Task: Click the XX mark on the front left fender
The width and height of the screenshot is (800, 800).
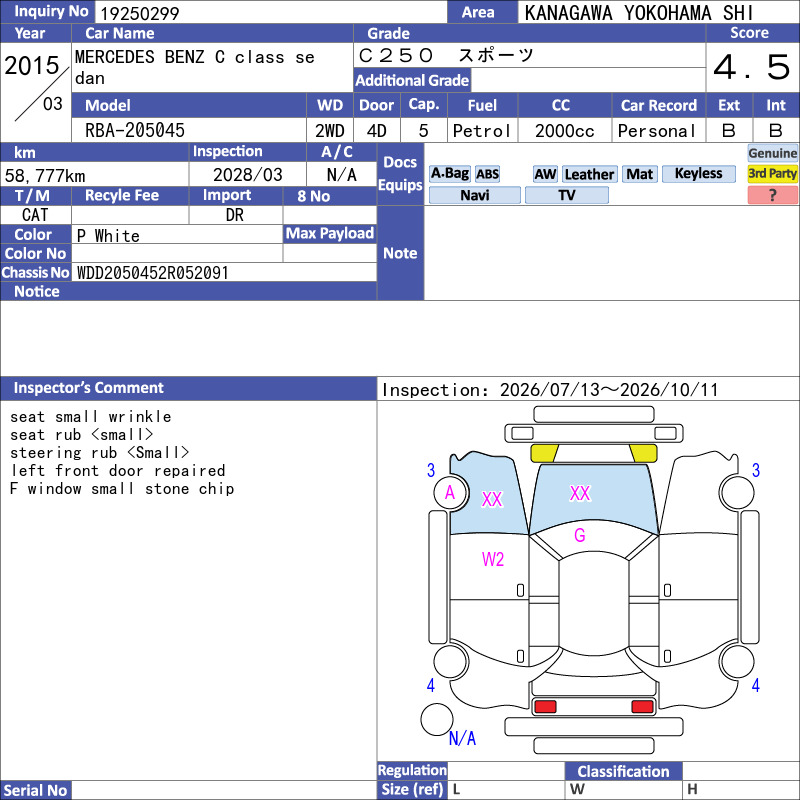Action: coord(492,499)
